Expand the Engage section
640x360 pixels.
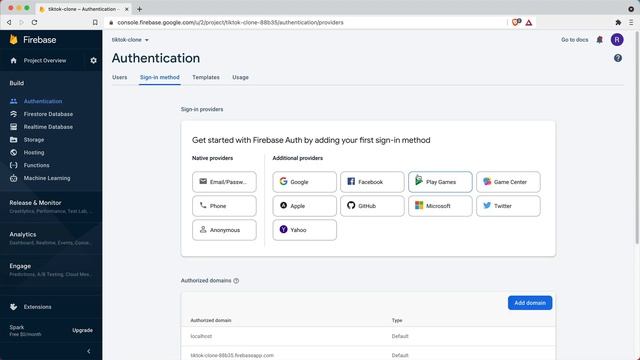point(51,270)
